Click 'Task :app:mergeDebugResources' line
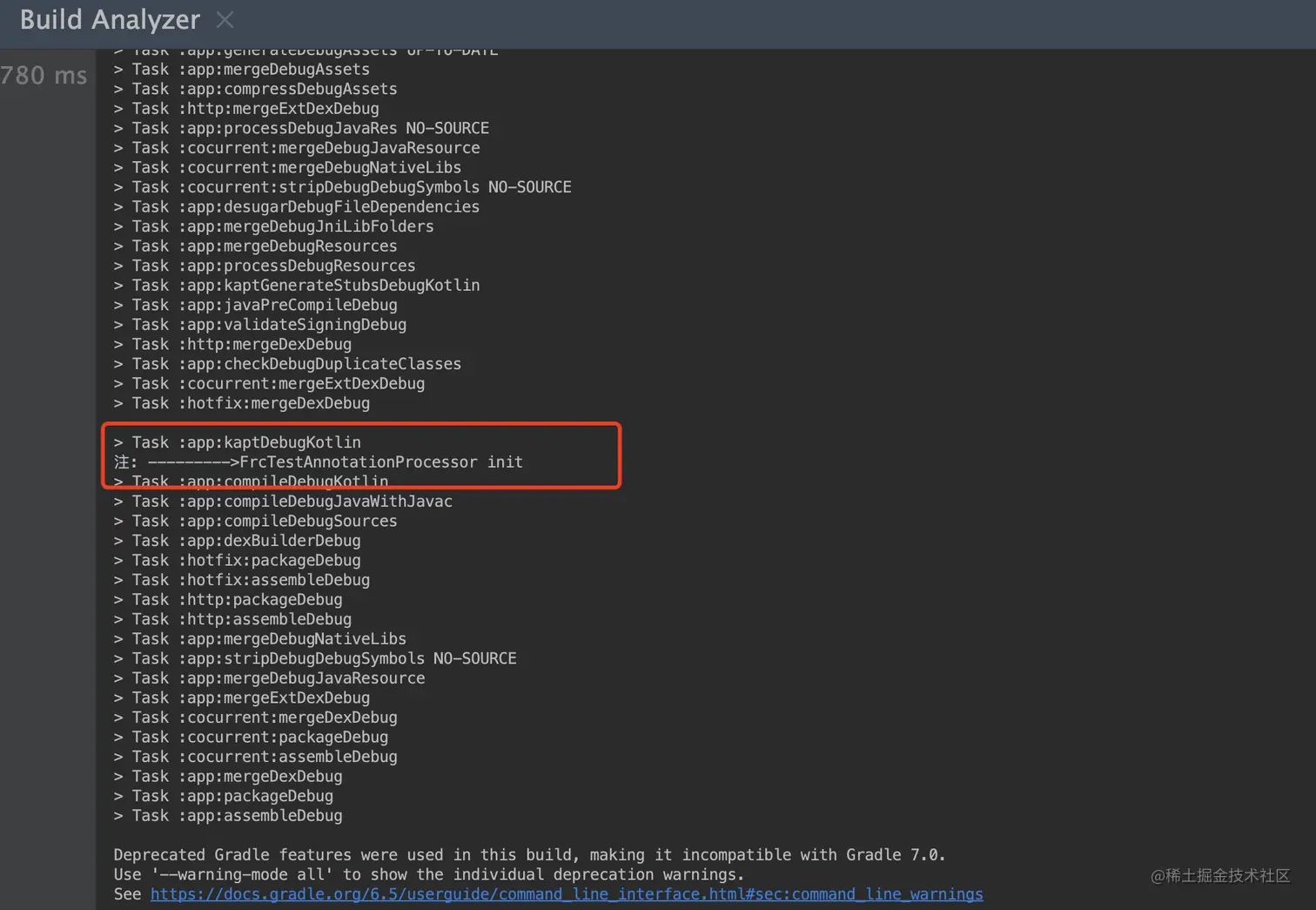Viewport: 1316px width, 910px height. click(x=255, y=246)
